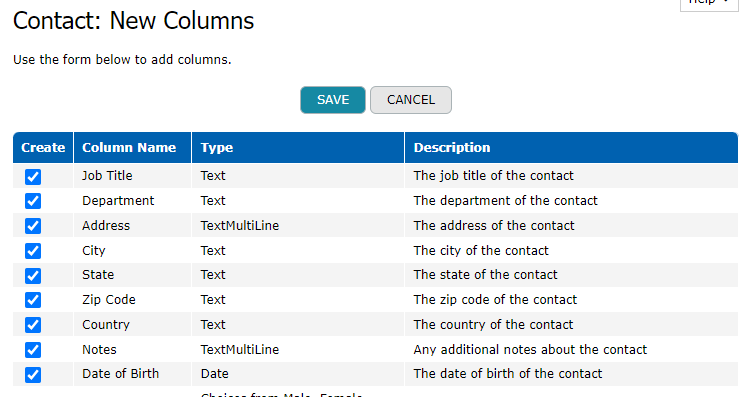
Task: Open the Help dropdown at top right
Action: point(709,4)
